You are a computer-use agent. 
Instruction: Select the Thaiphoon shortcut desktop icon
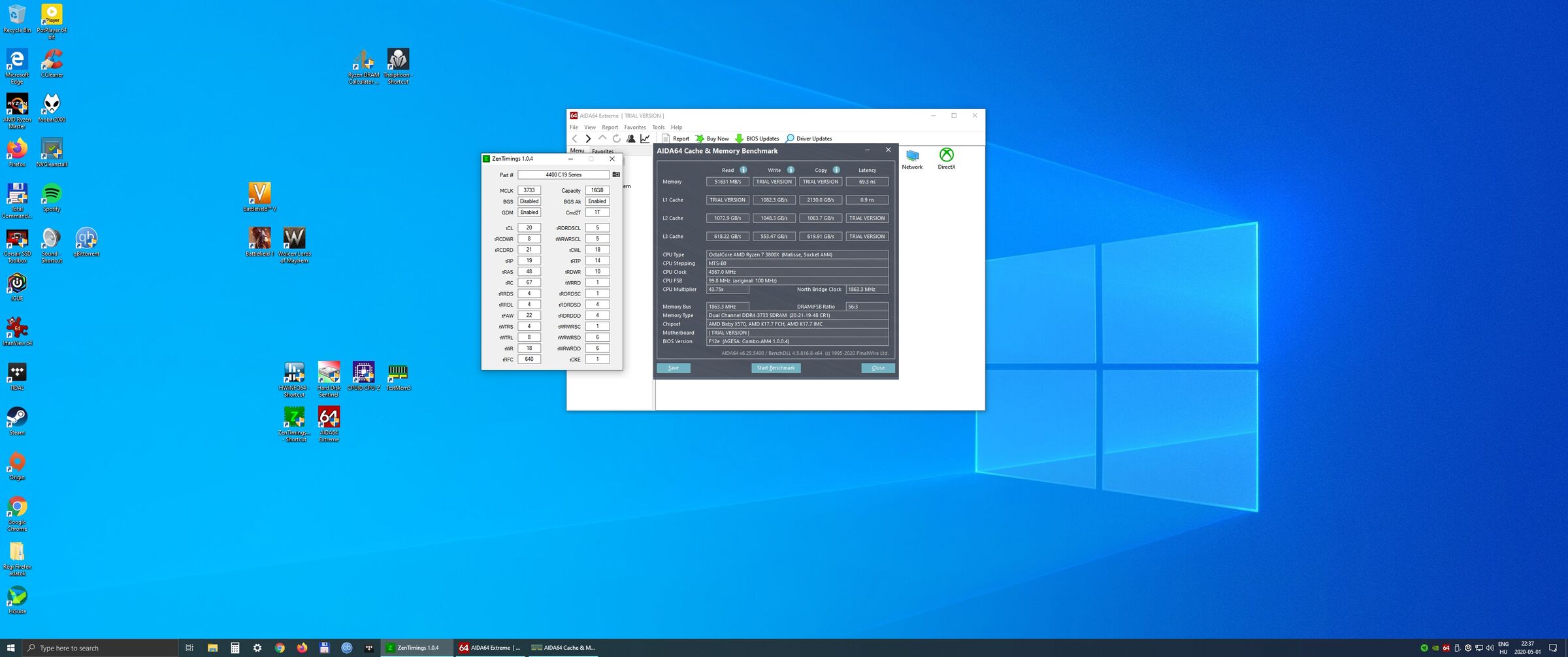[x=398, y=67]
